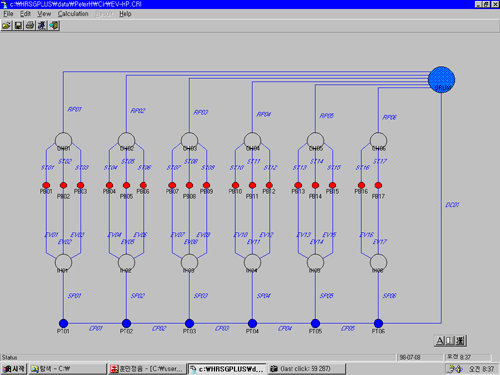Toggle the half-width button in IME bar
This screenshot has width=500, height=375.
pos(450,341)
